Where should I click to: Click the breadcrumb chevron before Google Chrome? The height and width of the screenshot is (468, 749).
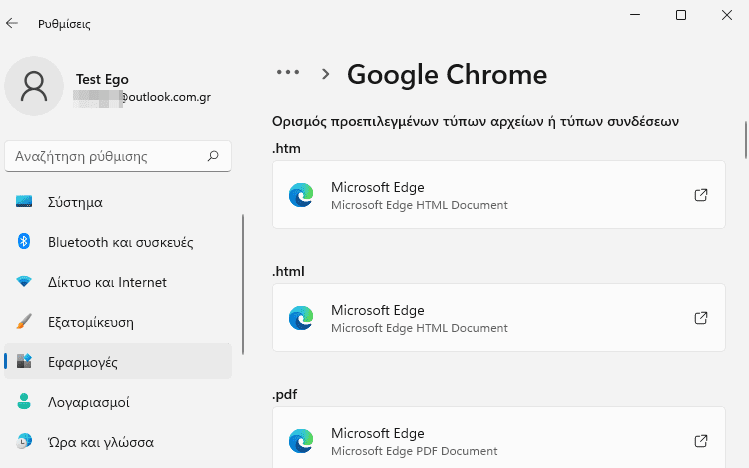coord(326,74)
